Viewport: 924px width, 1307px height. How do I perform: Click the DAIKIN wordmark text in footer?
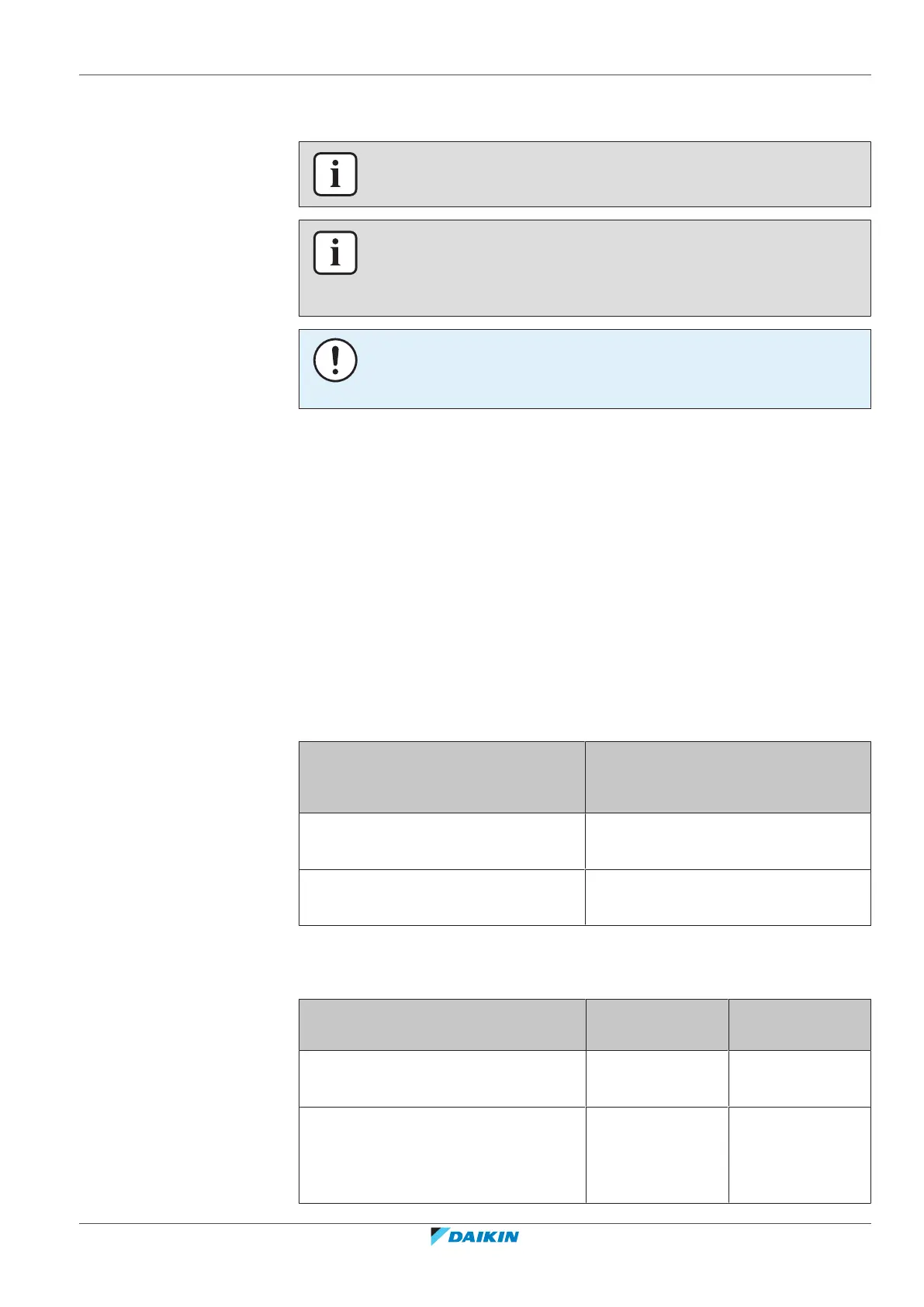[x=484, y=1236]
